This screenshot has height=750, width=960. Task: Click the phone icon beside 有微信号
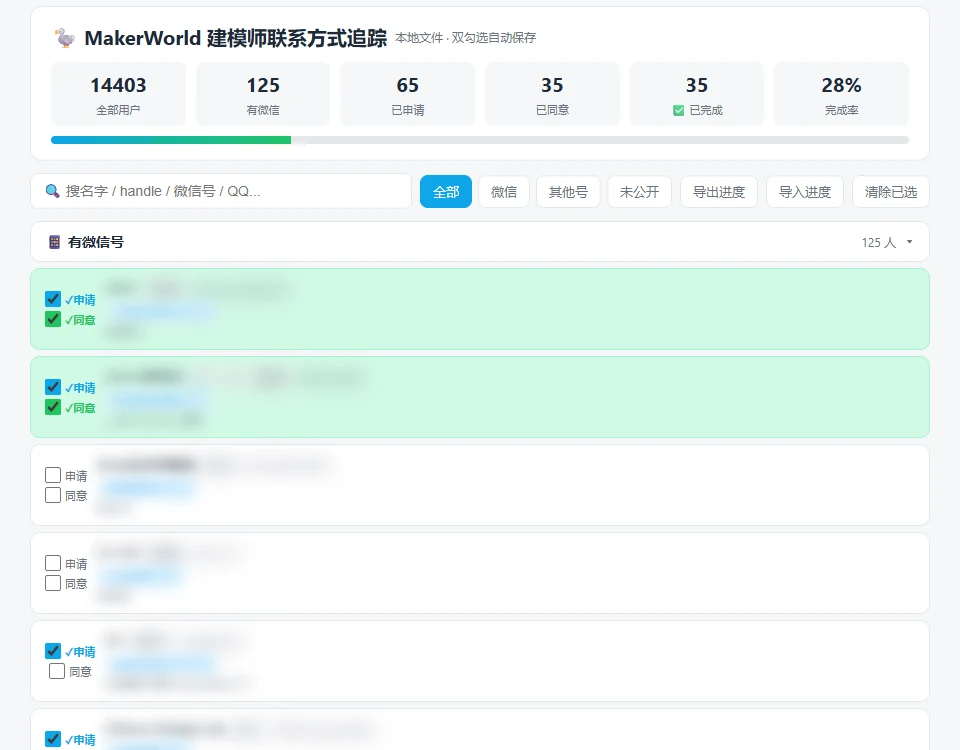[x=54, y=242]
